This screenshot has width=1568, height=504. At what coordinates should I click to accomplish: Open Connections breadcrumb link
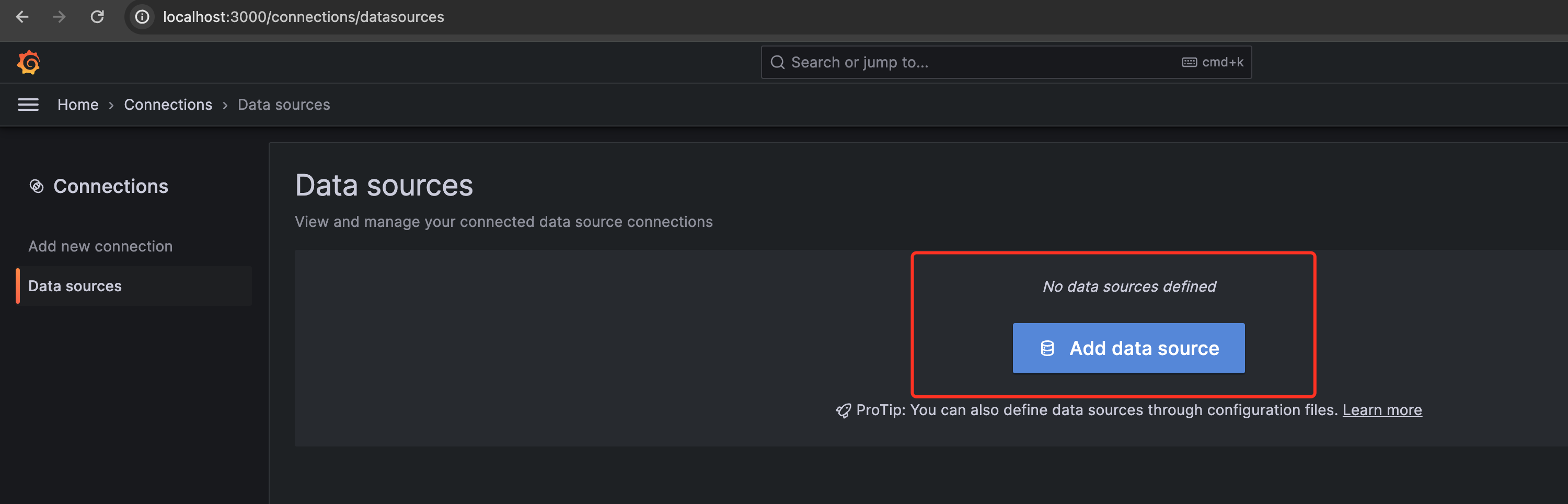[168, 105]
